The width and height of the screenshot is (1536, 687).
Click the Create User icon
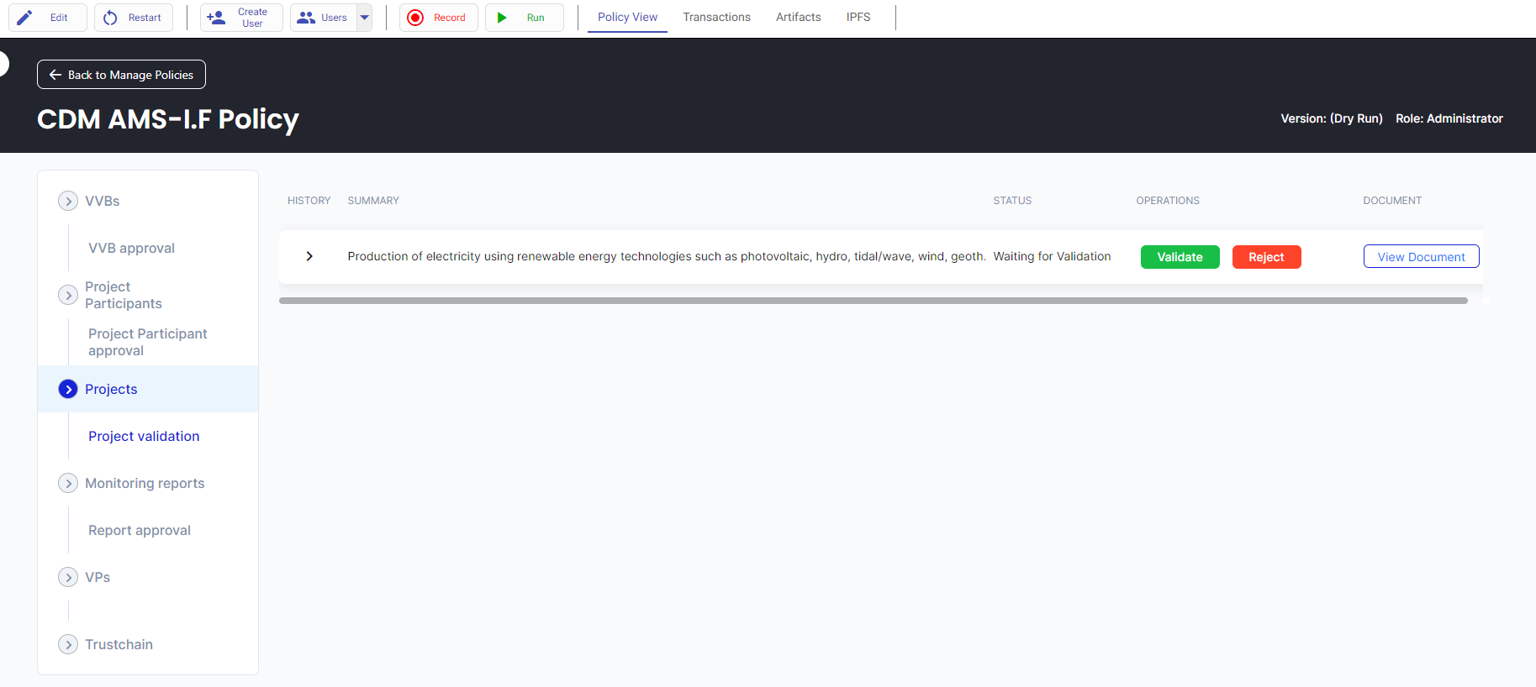point(216,17)
